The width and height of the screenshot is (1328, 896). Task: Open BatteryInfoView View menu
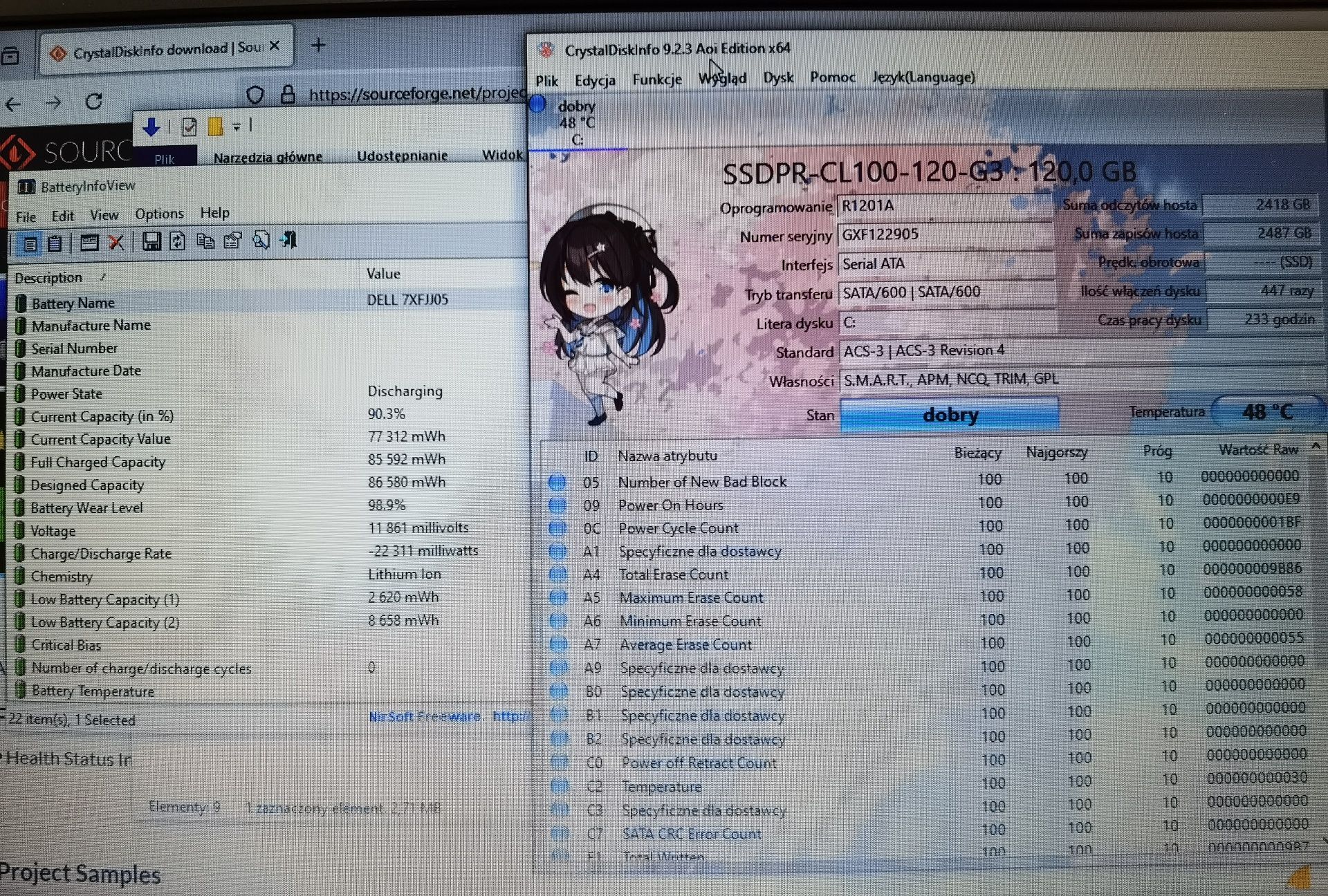(x=104, y=215)
